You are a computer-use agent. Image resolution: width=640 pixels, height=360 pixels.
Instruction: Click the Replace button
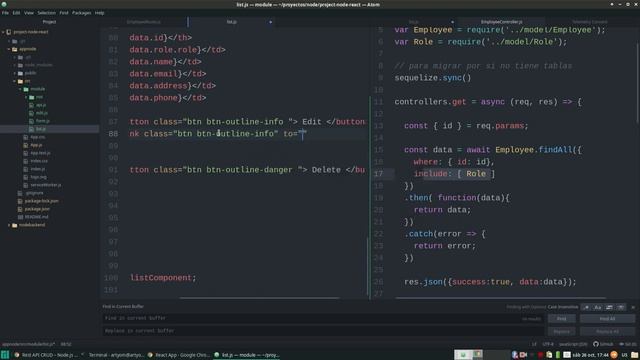point(562,331)
